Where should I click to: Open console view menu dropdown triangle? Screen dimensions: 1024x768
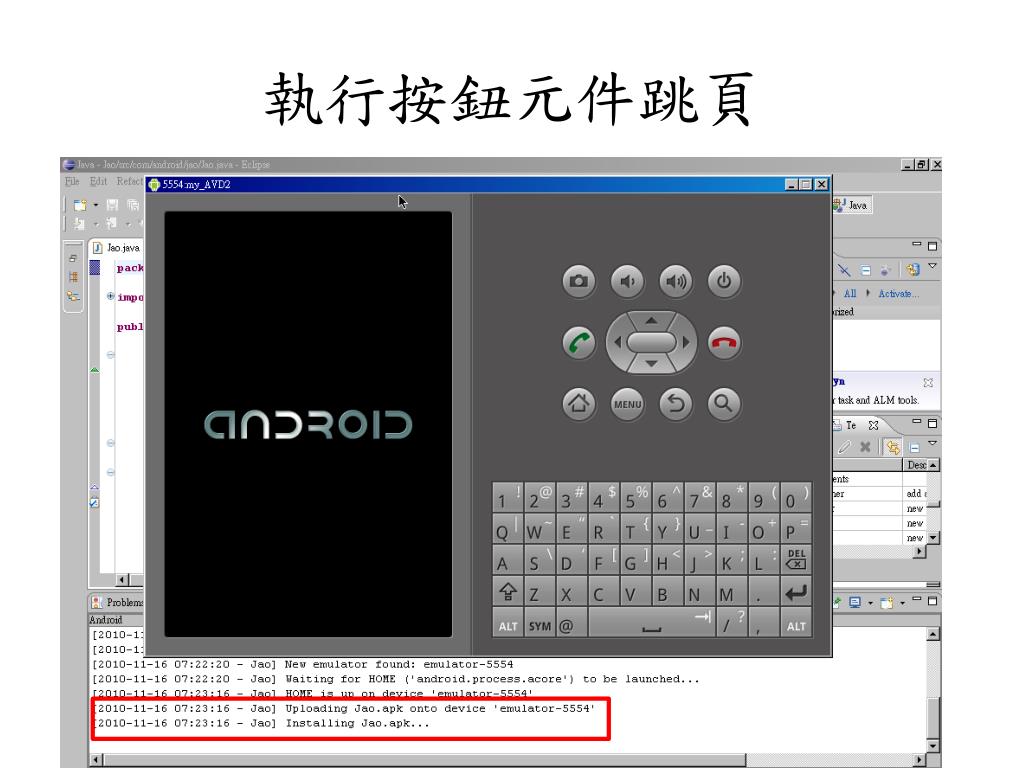pyautogui.click(x=903, y=602)
